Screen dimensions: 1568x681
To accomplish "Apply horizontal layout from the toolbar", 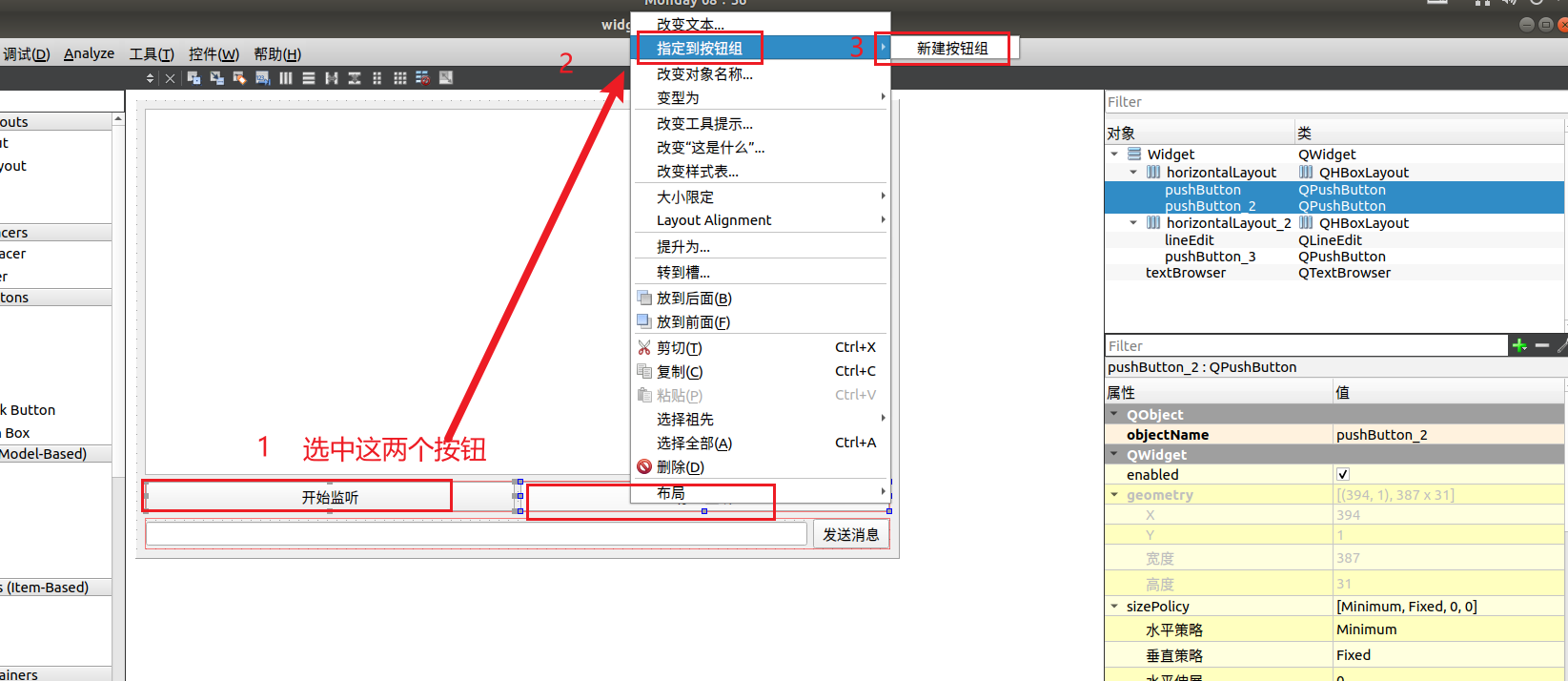I will click(286, 78).
